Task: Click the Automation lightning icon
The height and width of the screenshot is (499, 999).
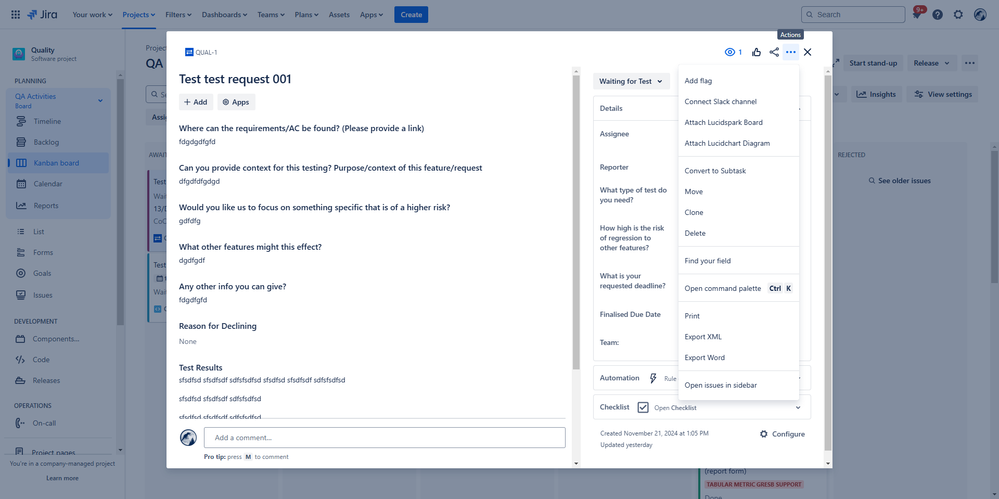Action: pyautogui.click(x=652, y=378)
